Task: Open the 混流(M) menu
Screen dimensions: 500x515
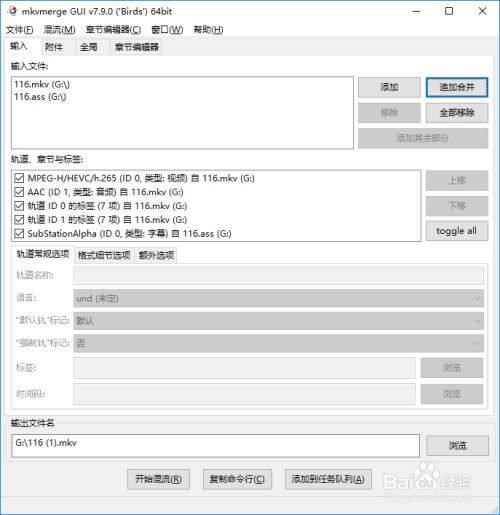Action: coord(59,30)
